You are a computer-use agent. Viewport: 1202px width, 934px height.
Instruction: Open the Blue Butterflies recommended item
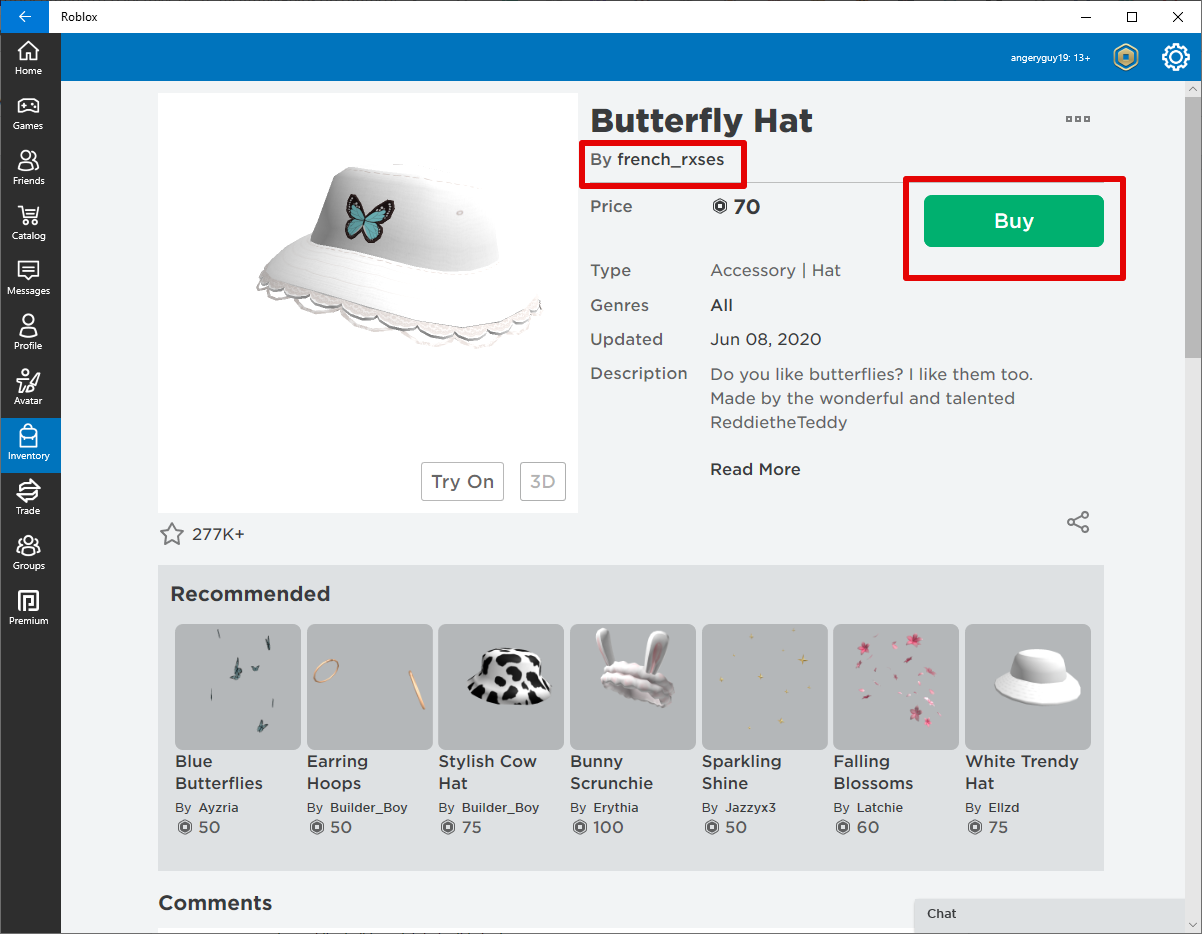tap(238, 687)
